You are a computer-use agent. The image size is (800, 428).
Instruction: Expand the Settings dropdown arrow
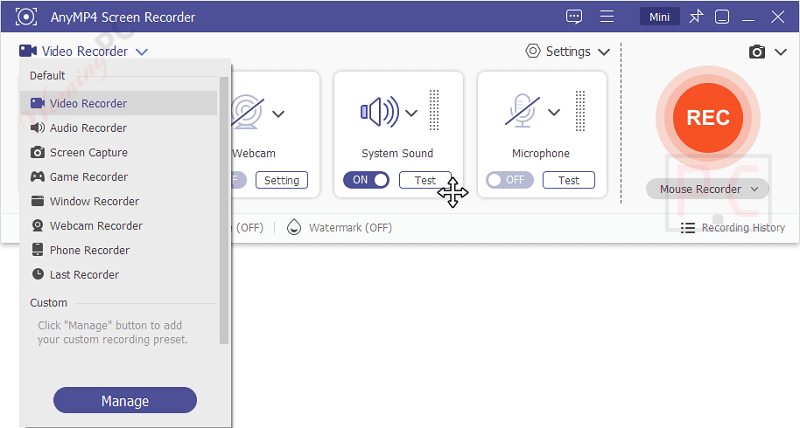(x=604, y=52)
